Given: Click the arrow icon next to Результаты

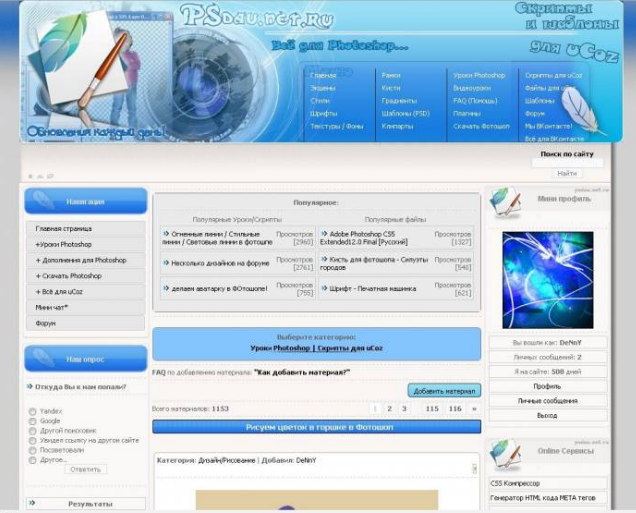Looking at the screenshot, I should [x=33, y=504].
